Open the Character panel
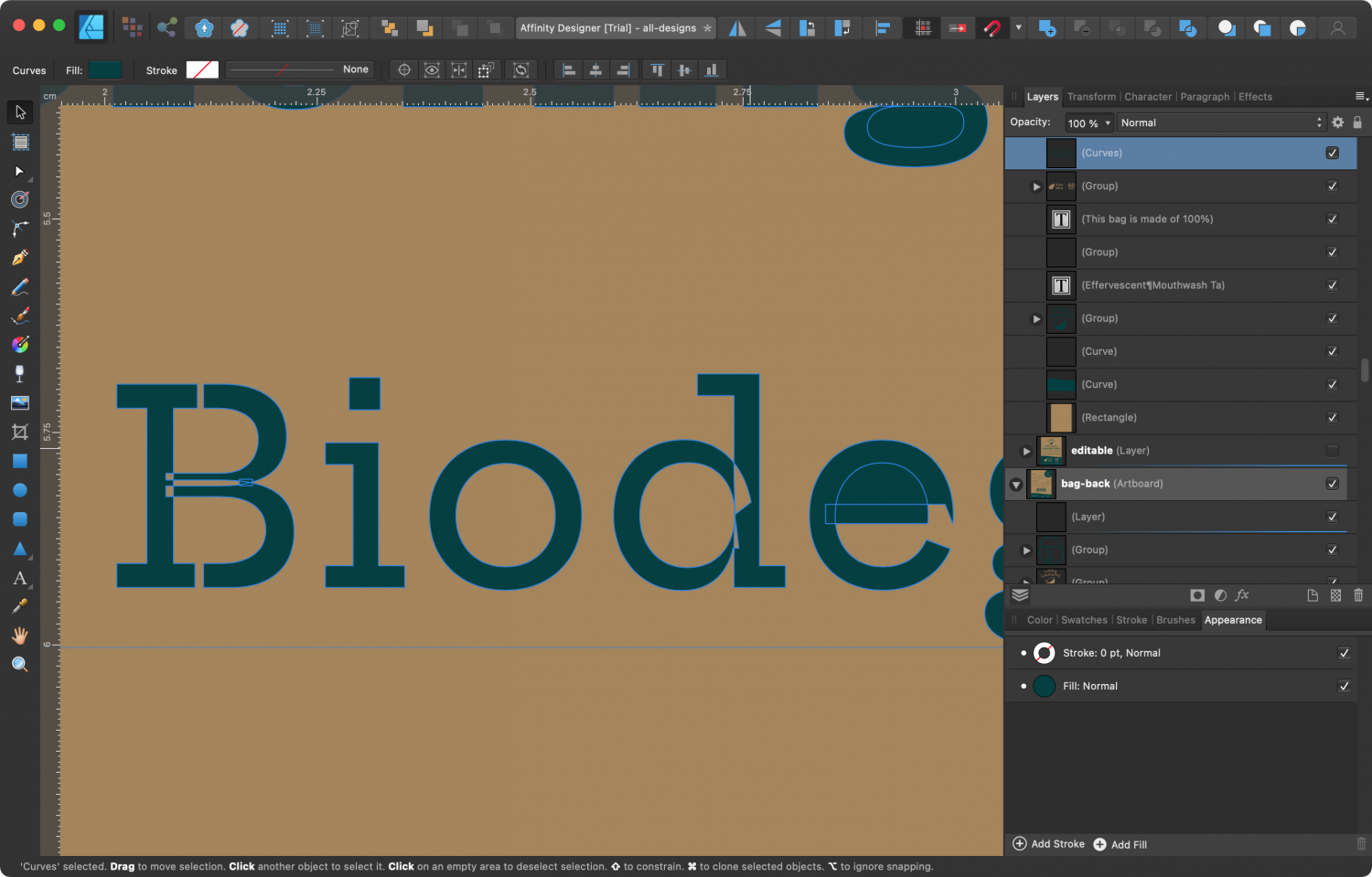This screenshot has height=877, width=1372. tap(1148, 96)
